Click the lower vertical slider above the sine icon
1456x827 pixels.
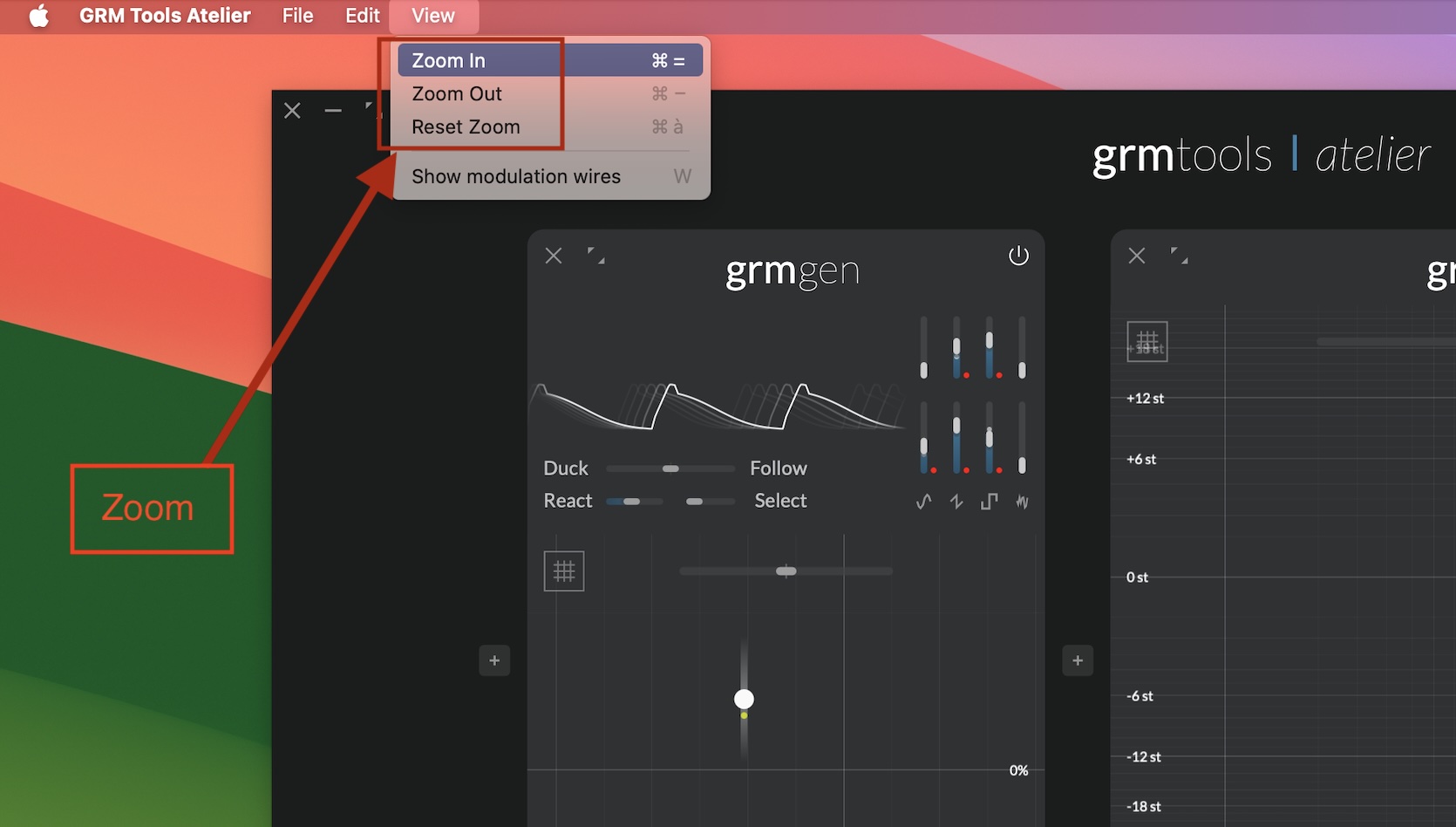924,438
